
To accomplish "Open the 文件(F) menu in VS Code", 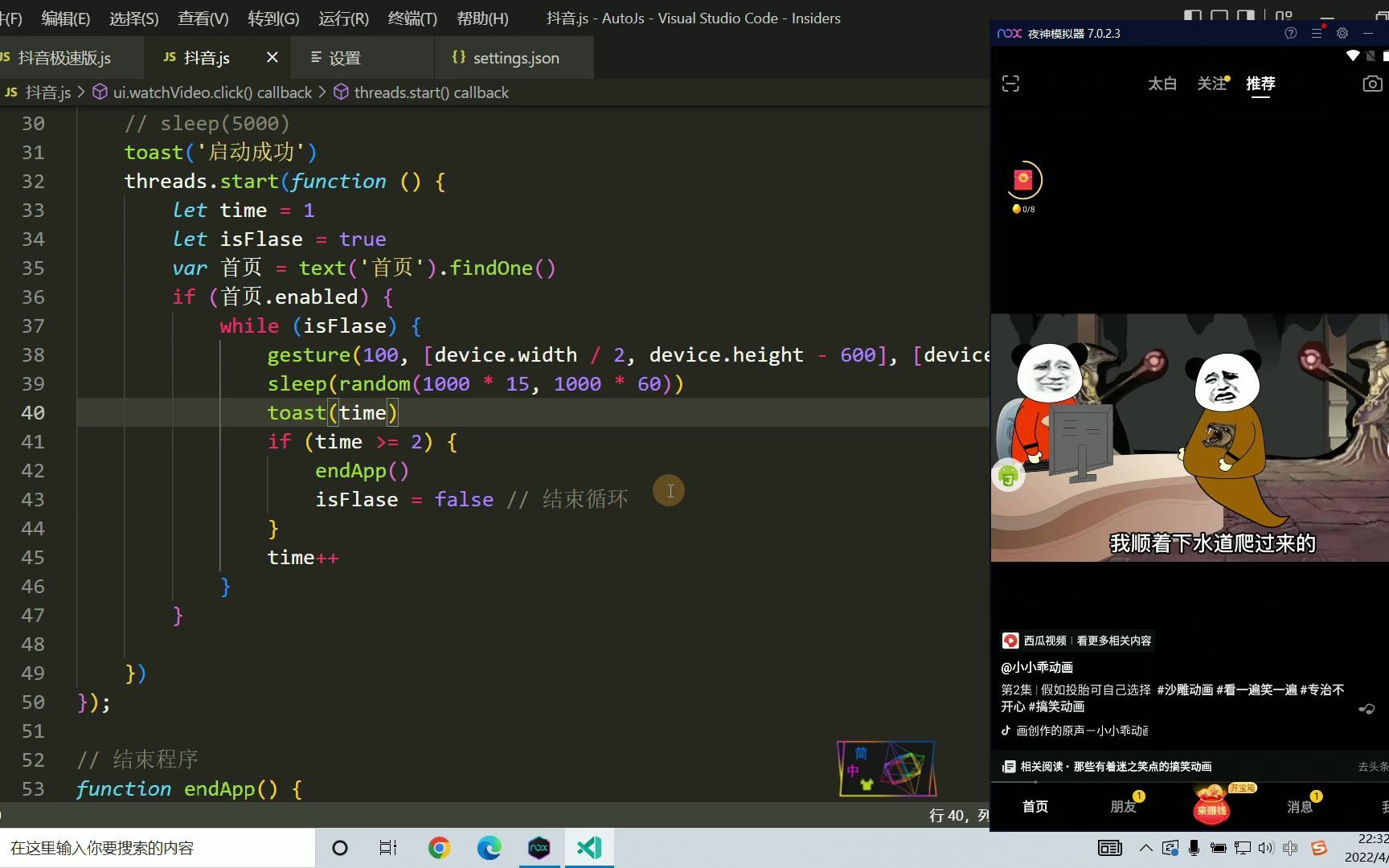I will pyautogui.click(x=10, y=18).
